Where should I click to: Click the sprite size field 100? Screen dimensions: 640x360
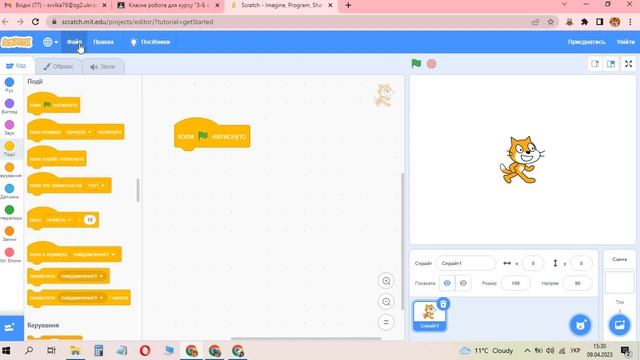point(516,283)
